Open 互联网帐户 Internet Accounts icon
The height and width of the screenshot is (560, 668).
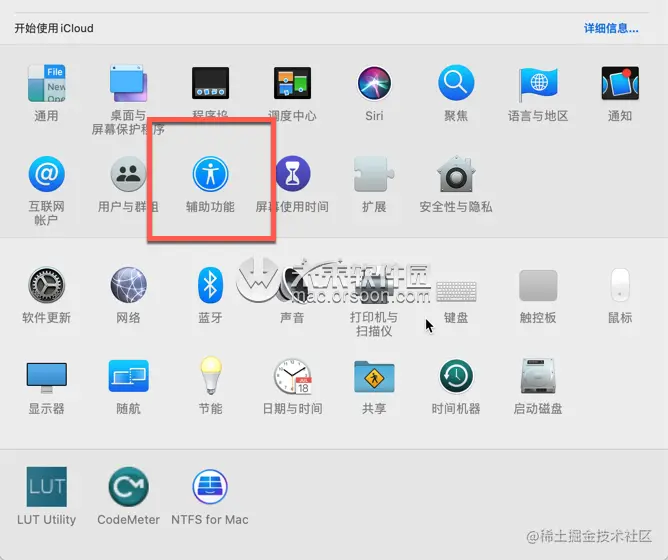[46, 174]
